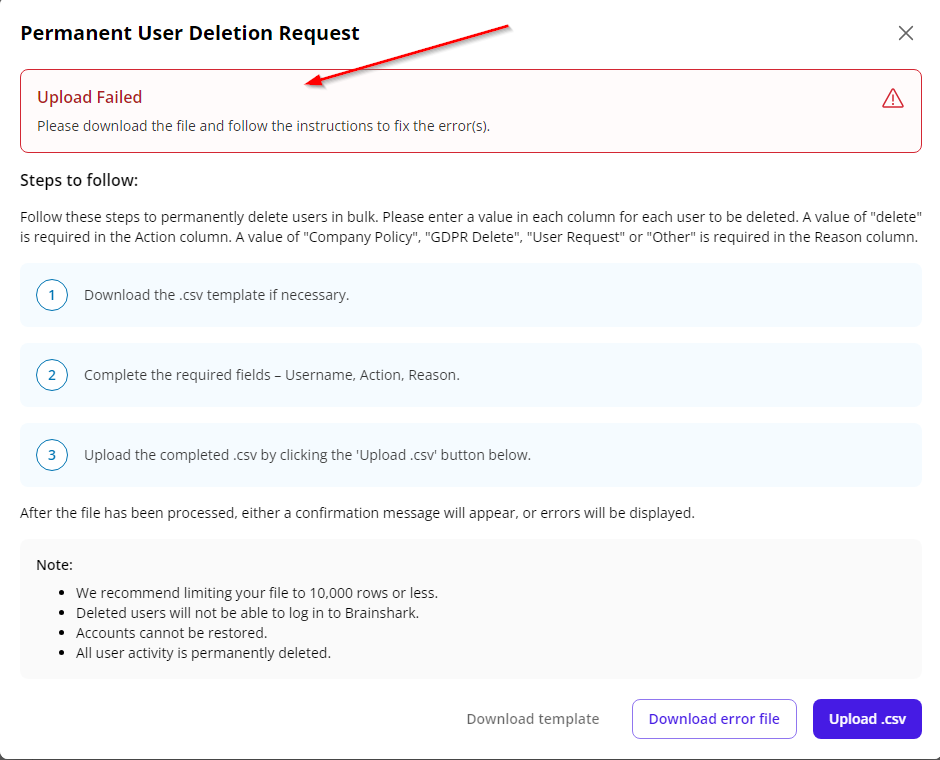Image resolution: width=940 pixels, height=760 pixels.
Task: Click the 10,000 rows recommendation note
Action: point(256,593)
